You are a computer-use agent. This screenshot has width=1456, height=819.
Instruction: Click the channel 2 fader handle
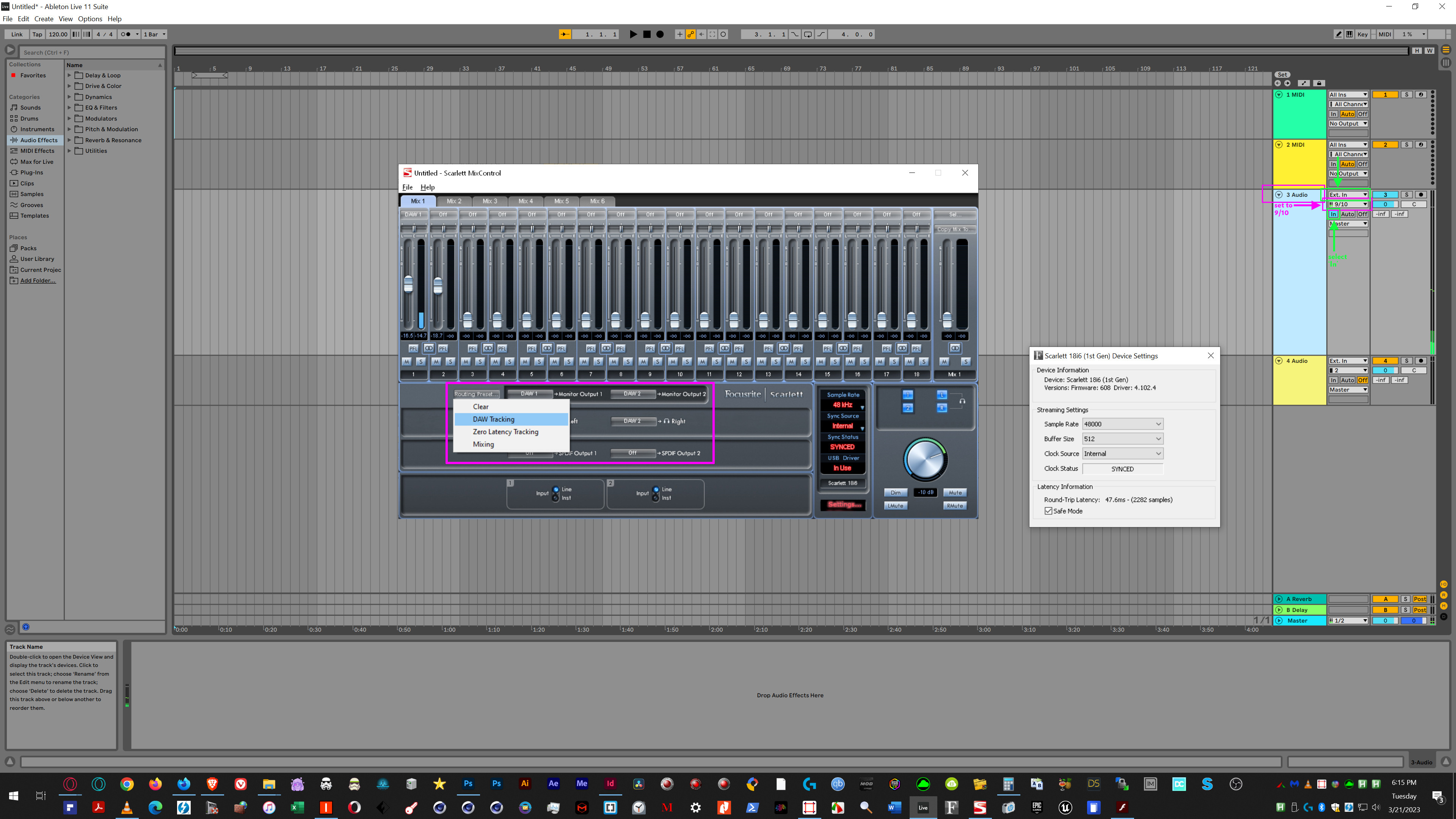(x=438, y=286)
